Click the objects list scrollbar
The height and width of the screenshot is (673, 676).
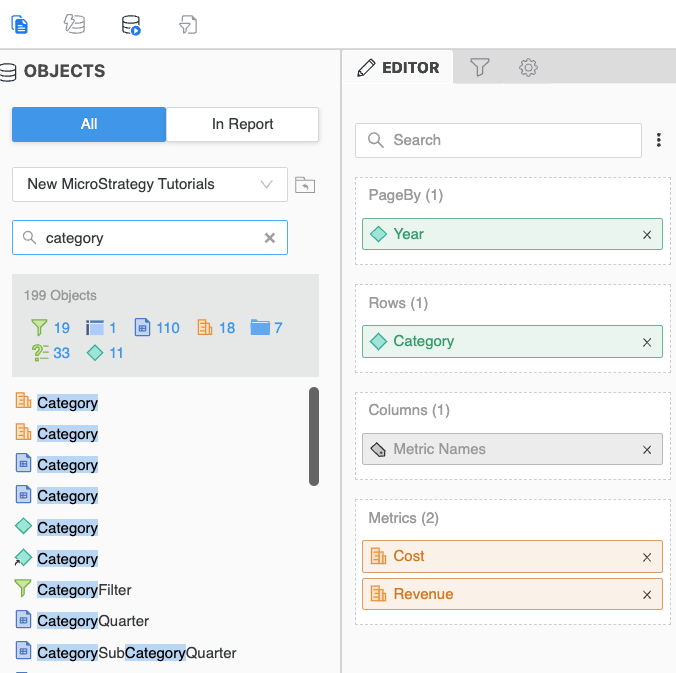pos(314,436)
